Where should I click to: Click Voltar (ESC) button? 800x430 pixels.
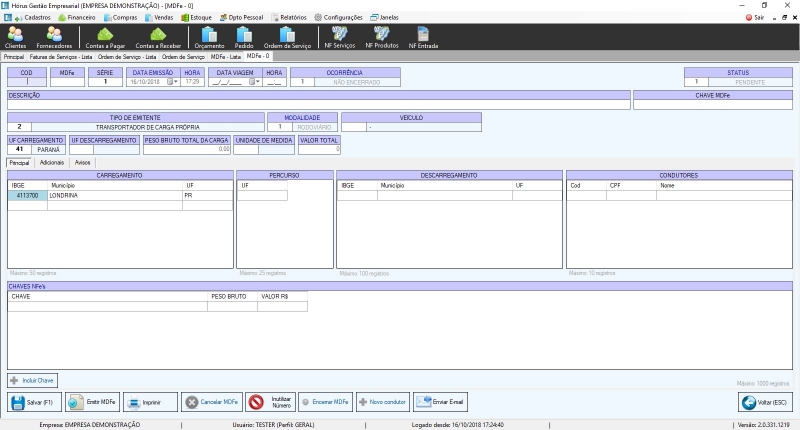(x=765, y=402)
